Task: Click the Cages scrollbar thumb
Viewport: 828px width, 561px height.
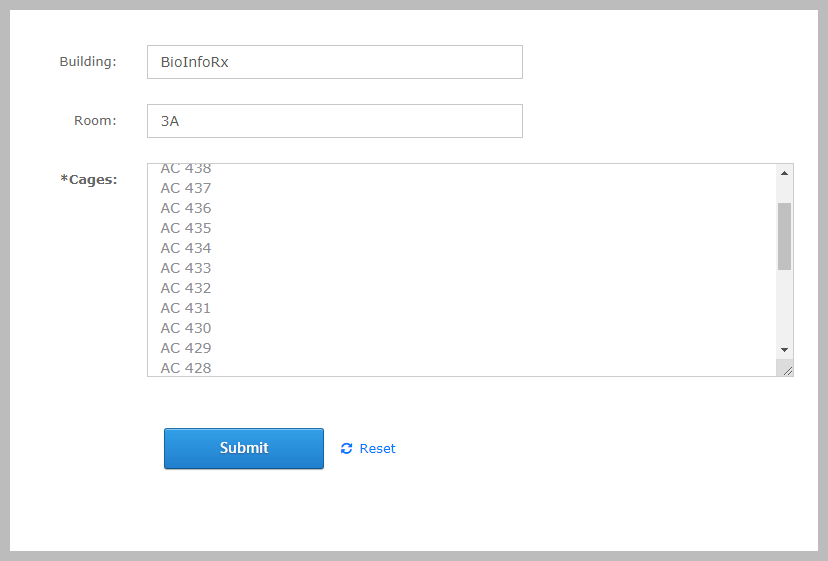Action: [784, 236]
